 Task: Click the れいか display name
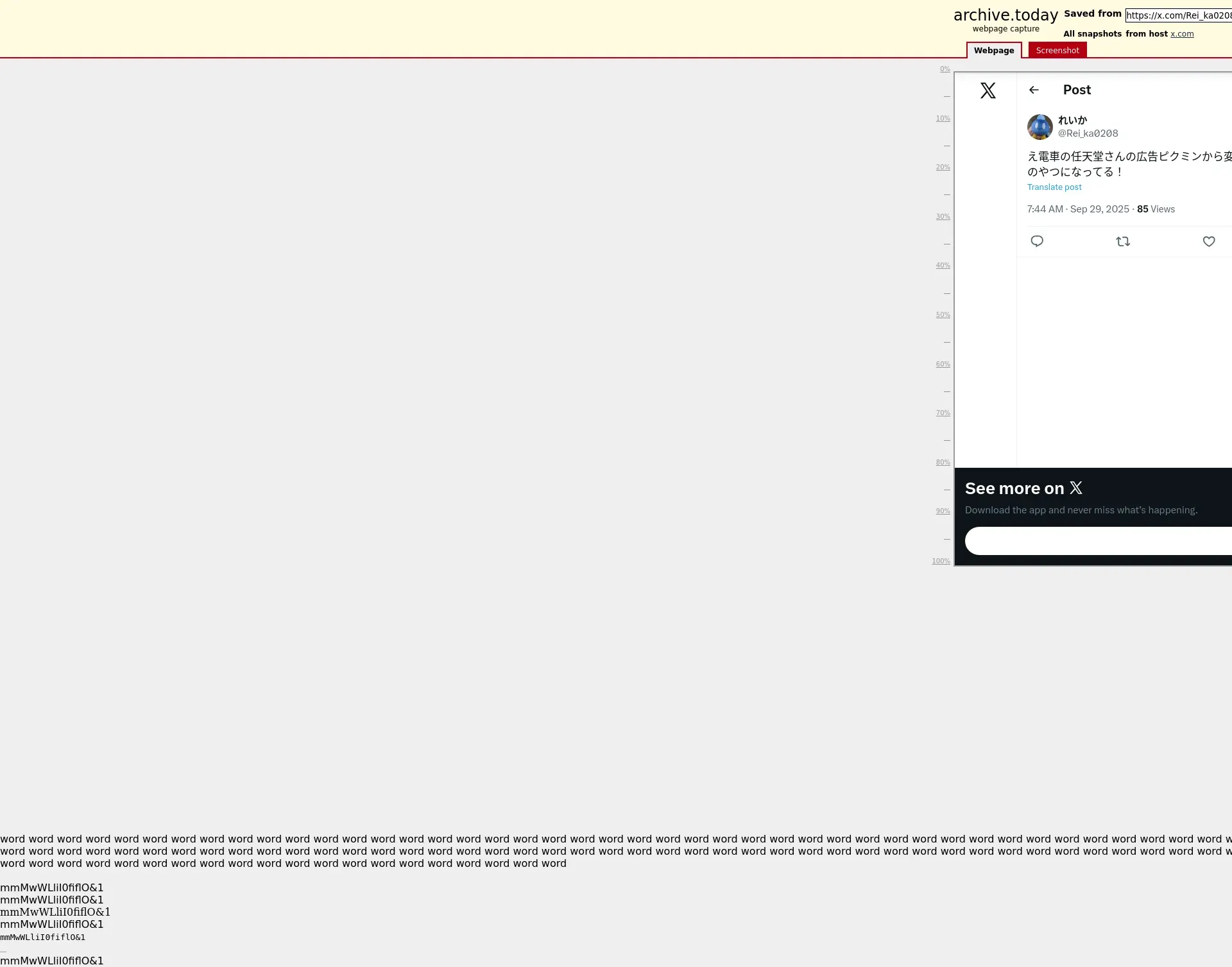tap(1072, 120)
